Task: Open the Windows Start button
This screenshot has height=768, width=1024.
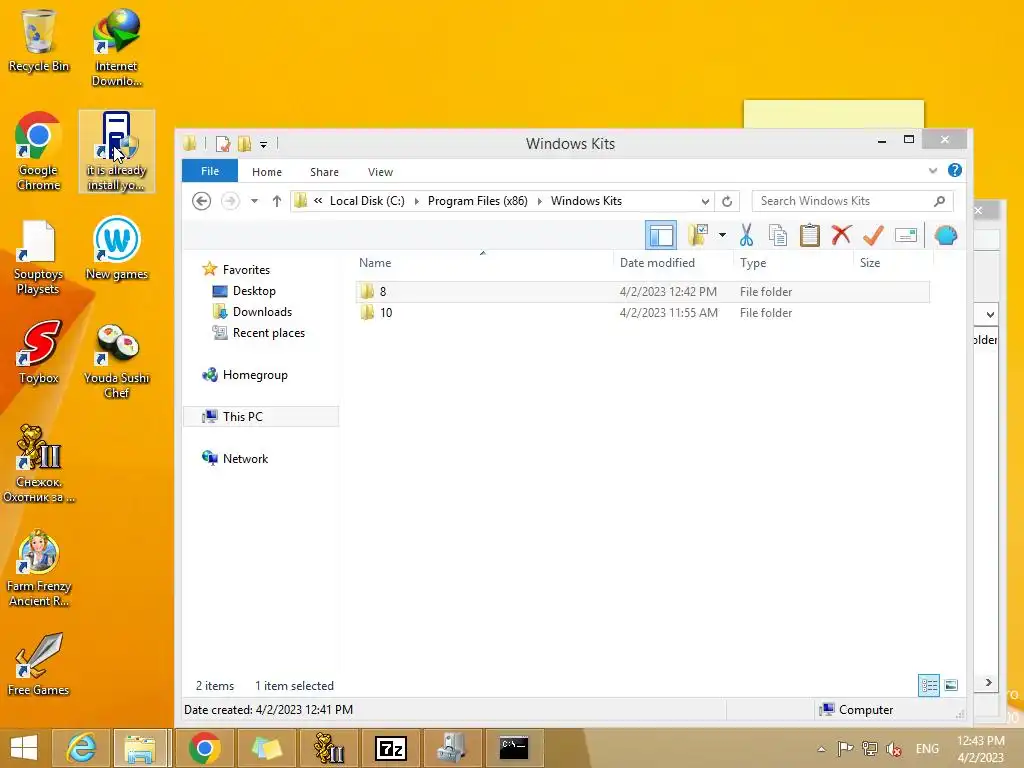Action: click(x=24, y=748)
